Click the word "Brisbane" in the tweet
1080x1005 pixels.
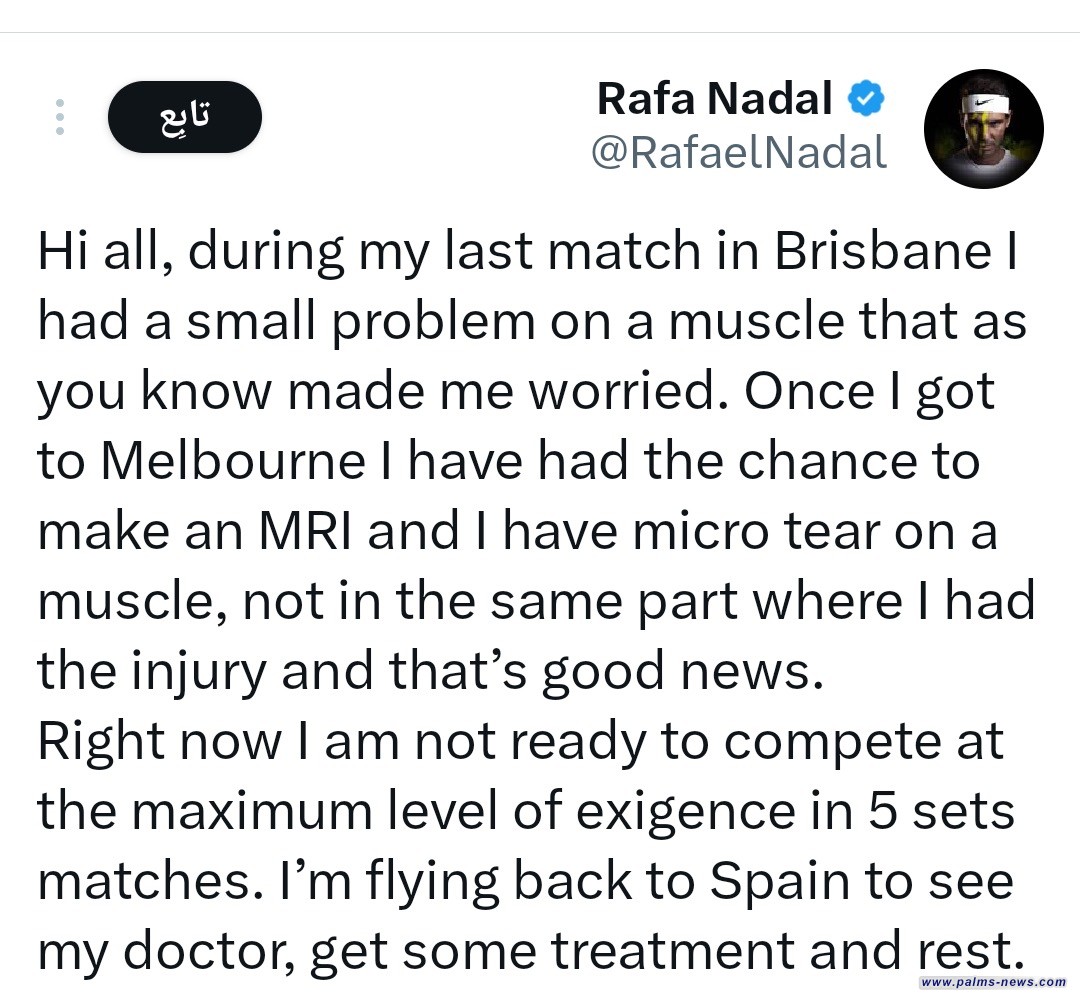(x=892, y=253)
